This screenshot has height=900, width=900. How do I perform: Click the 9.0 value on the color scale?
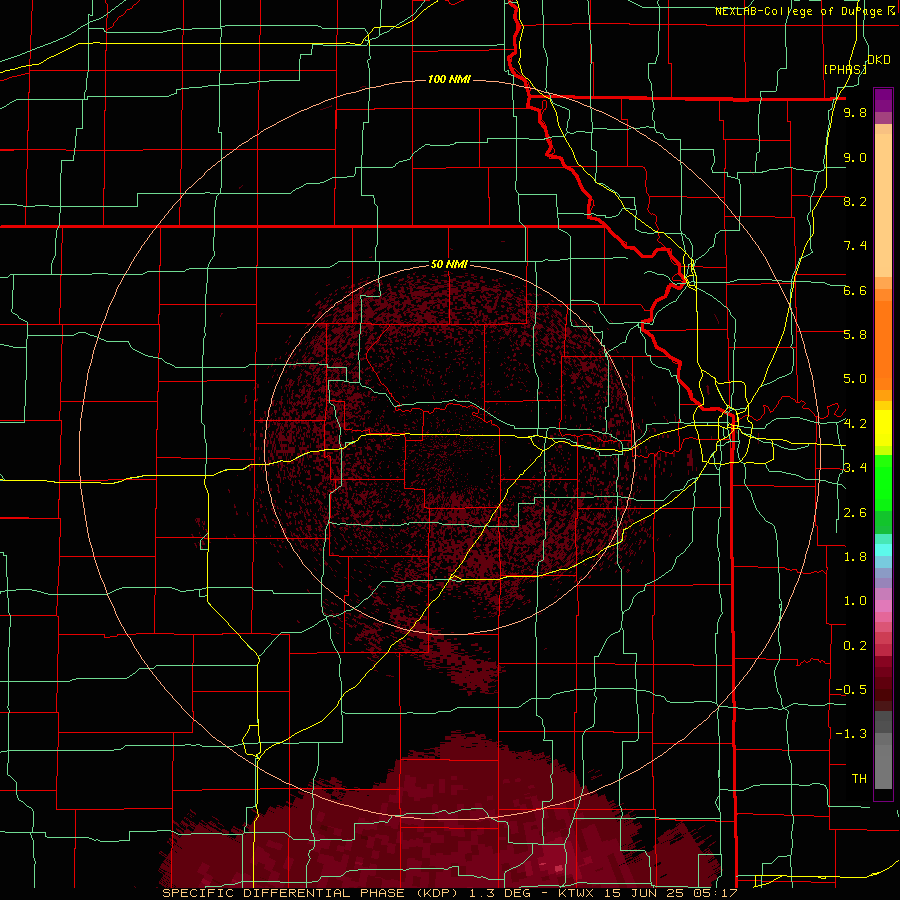pos(855,157)
